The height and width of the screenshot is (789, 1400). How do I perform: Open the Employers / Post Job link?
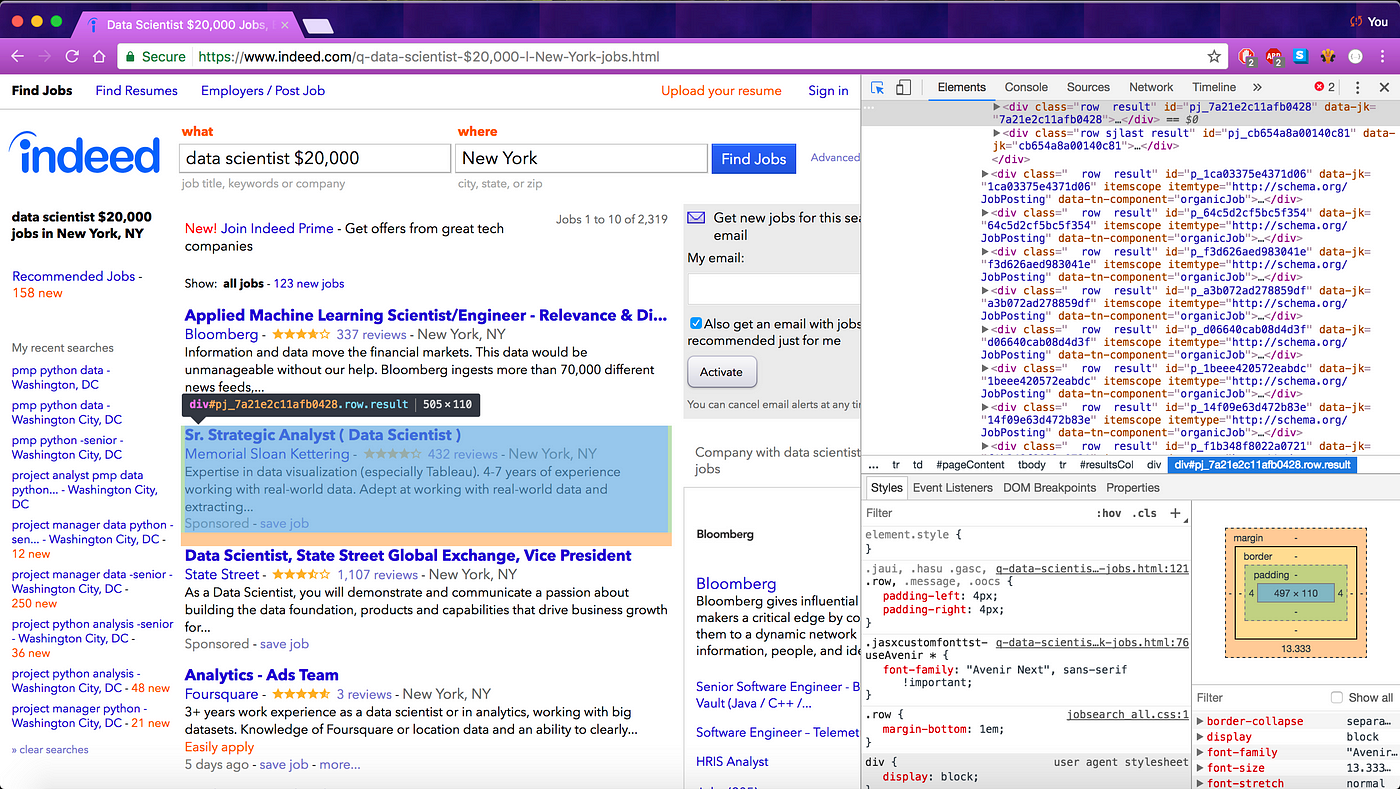[x=263, y=90]
